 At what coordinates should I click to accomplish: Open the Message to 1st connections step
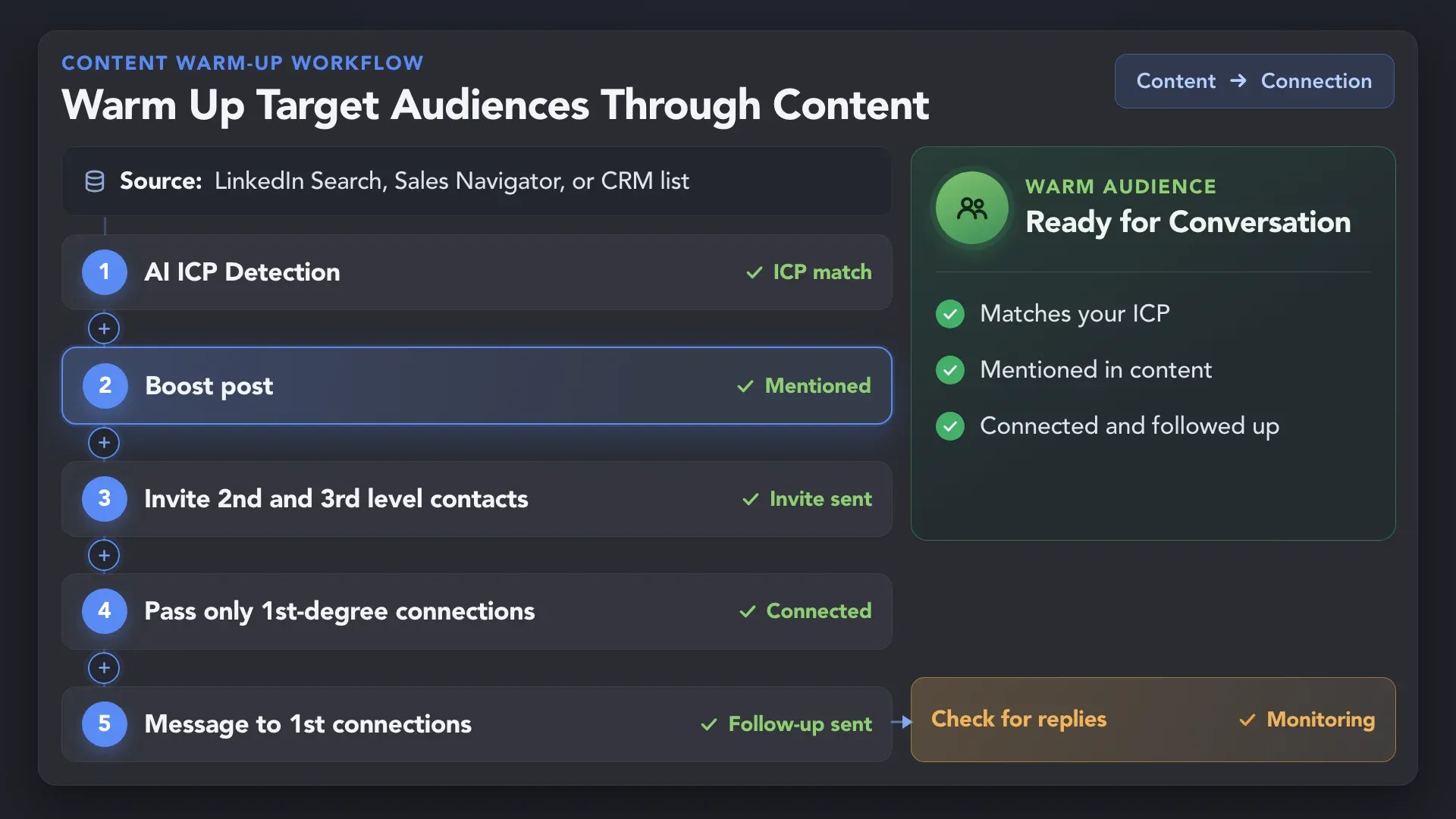(477, 724)
